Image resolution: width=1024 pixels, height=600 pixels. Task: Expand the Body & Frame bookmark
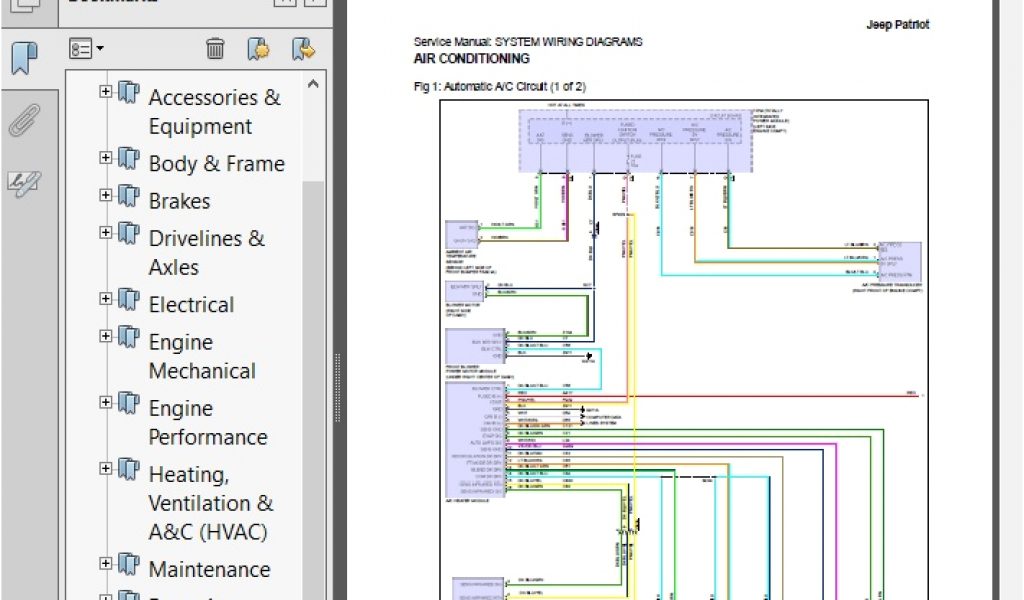click(x=105, y=157)
